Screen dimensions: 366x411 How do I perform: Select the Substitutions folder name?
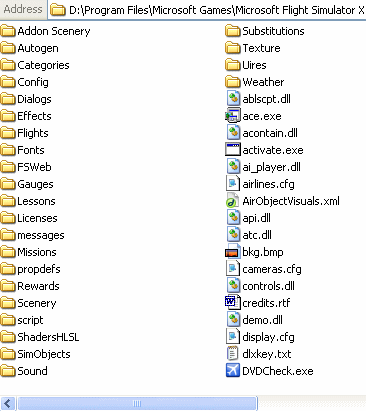pyautogui.click(x=273, y=31)
